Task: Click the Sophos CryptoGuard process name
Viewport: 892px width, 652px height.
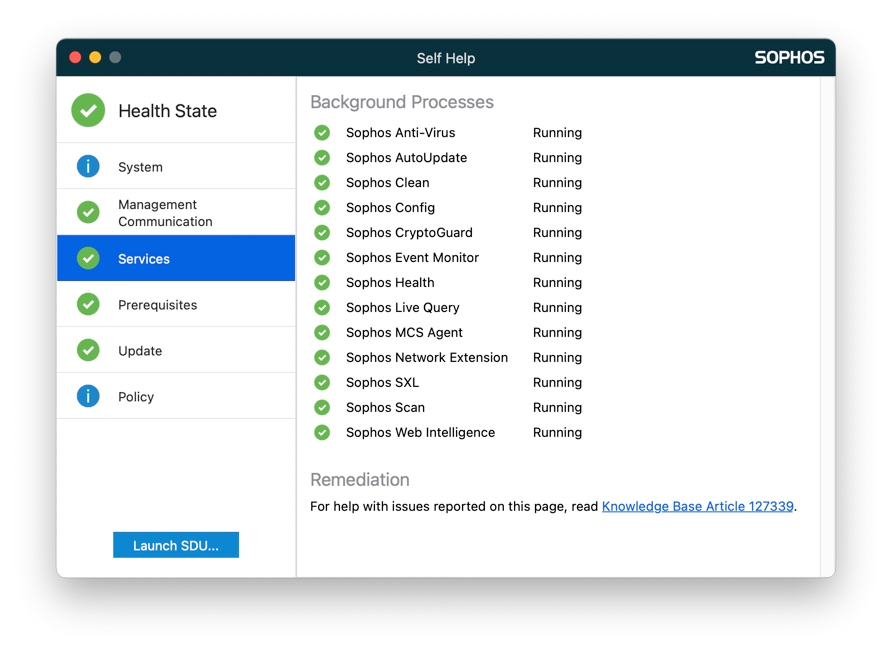Action: coord(409,233)
